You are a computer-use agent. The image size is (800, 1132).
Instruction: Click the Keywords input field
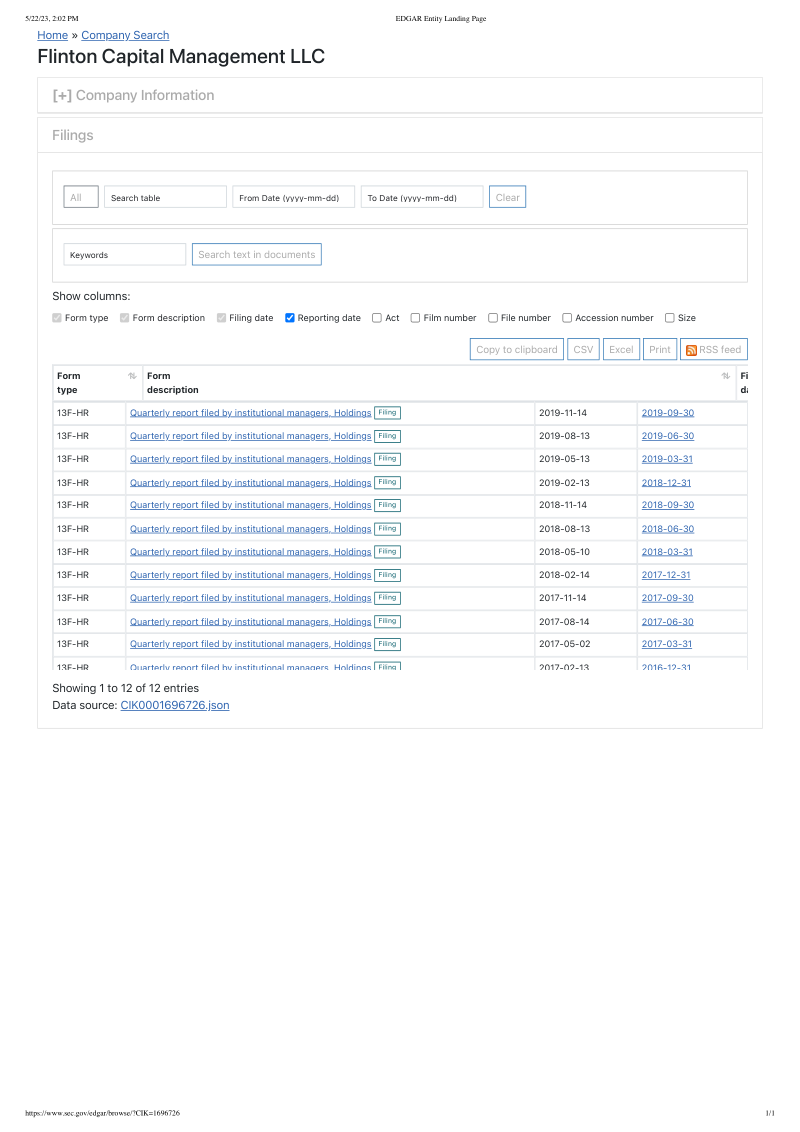pos(125,254)
